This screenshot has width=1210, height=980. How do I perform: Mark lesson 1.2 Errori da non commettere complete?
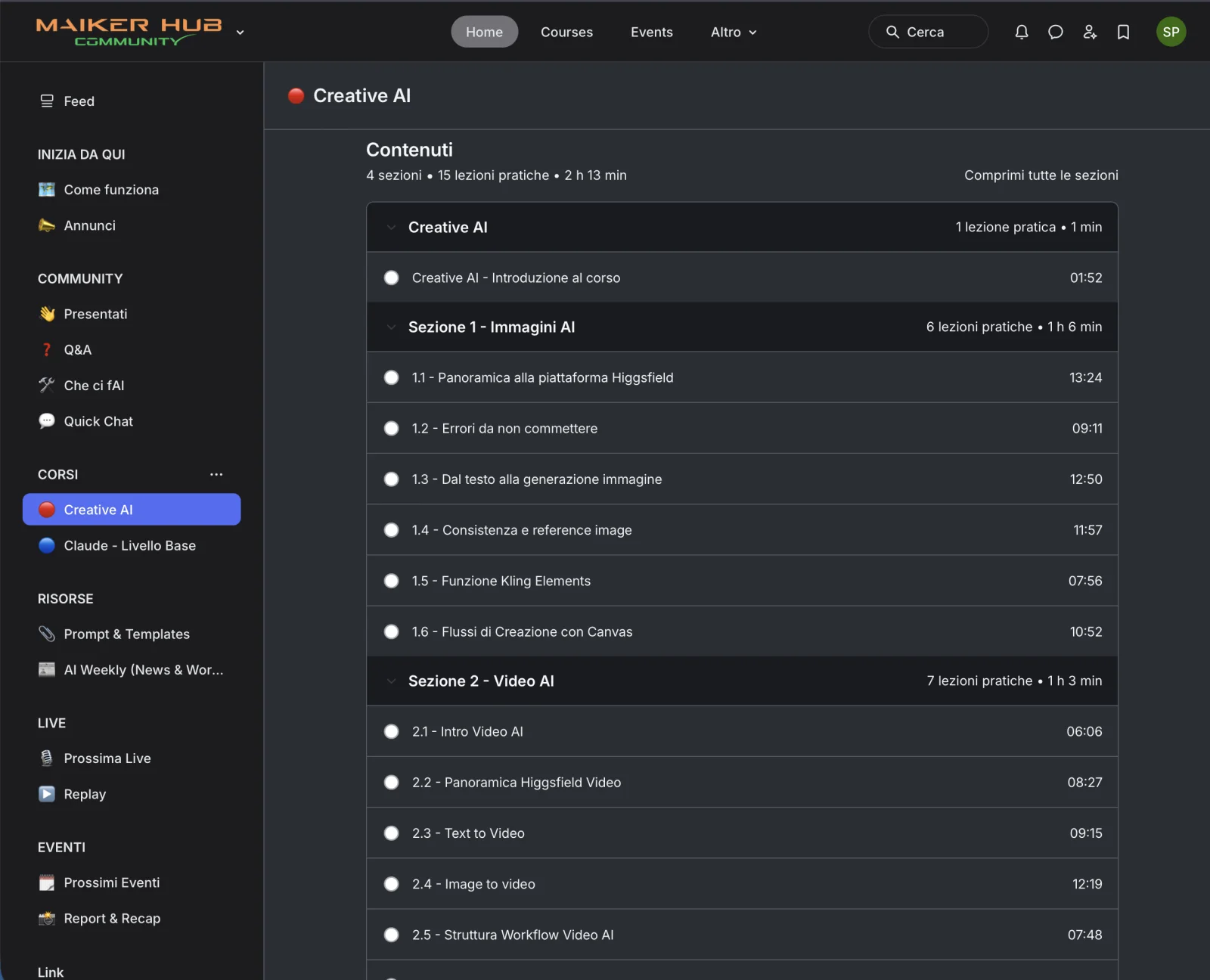[x=391, y=428]
